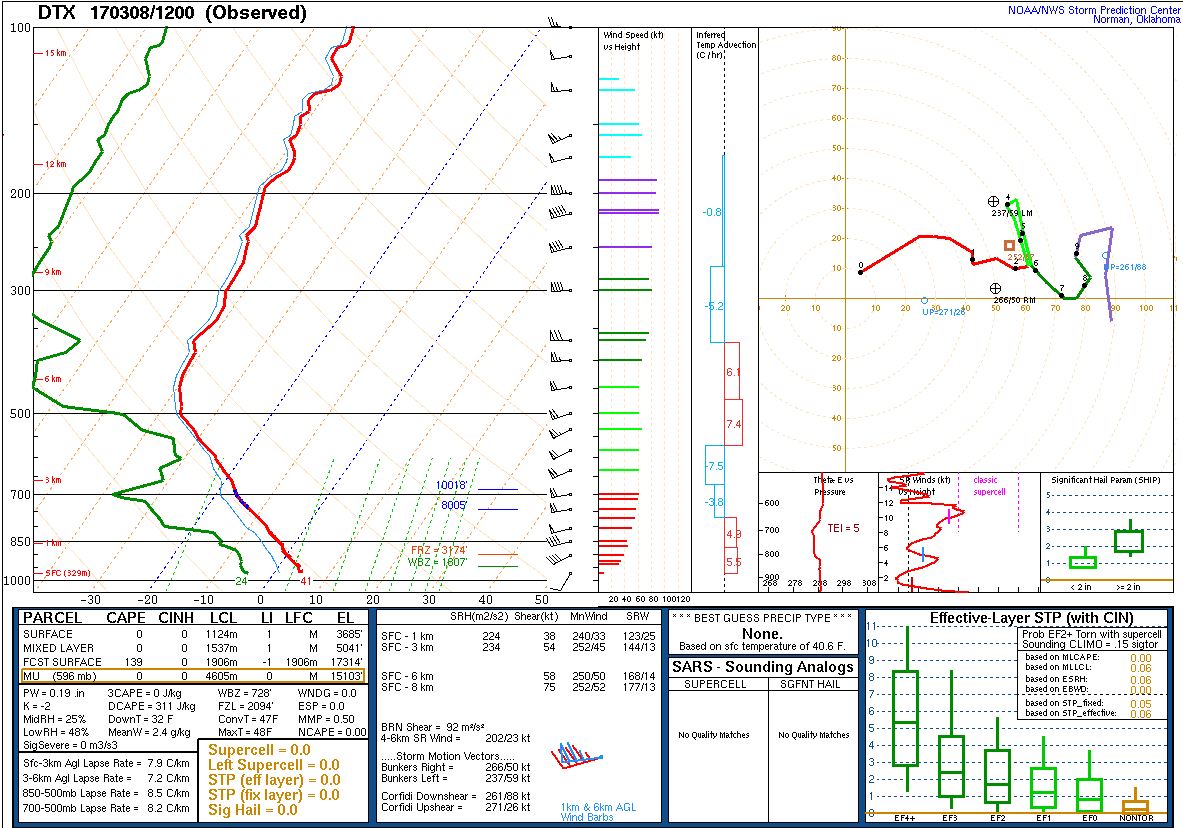Click the 'Bunkers Left = 237/59 kt' line

click(456, 778)
